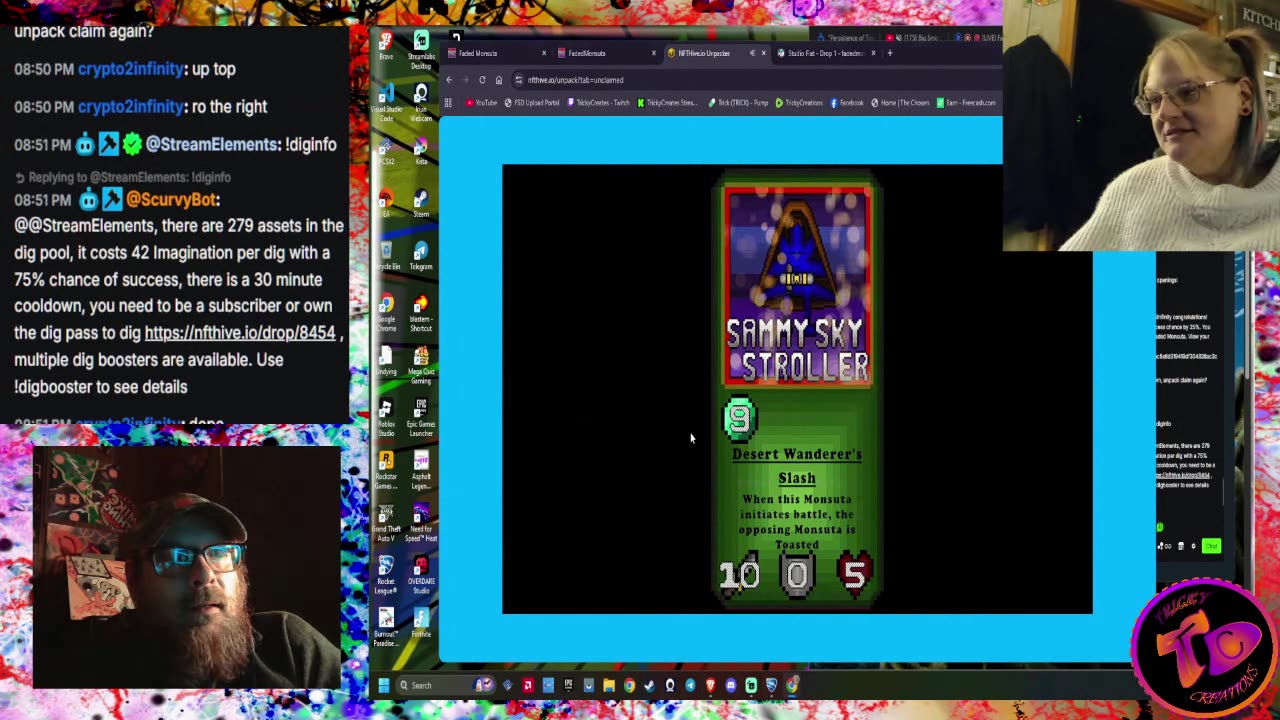Open the Telegram desktop icon
The height and width of the screenshot is (720, 1280).
(x=421, y=257)
